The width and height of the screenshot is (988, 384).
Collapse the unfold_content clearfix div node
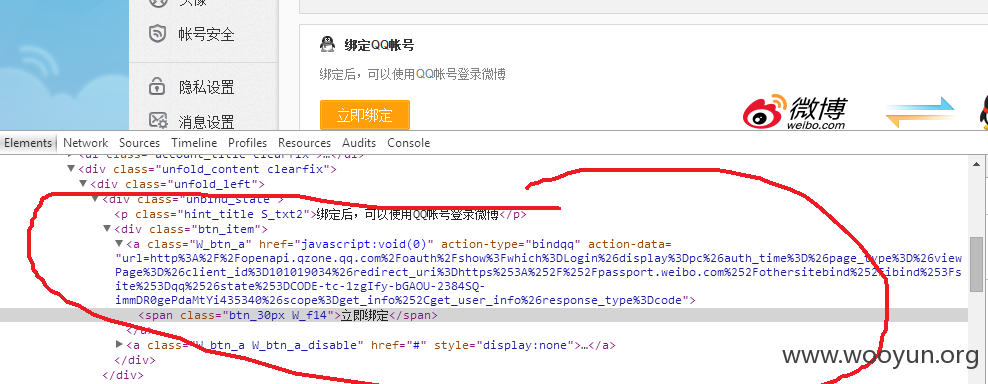[x=71, y=169]
